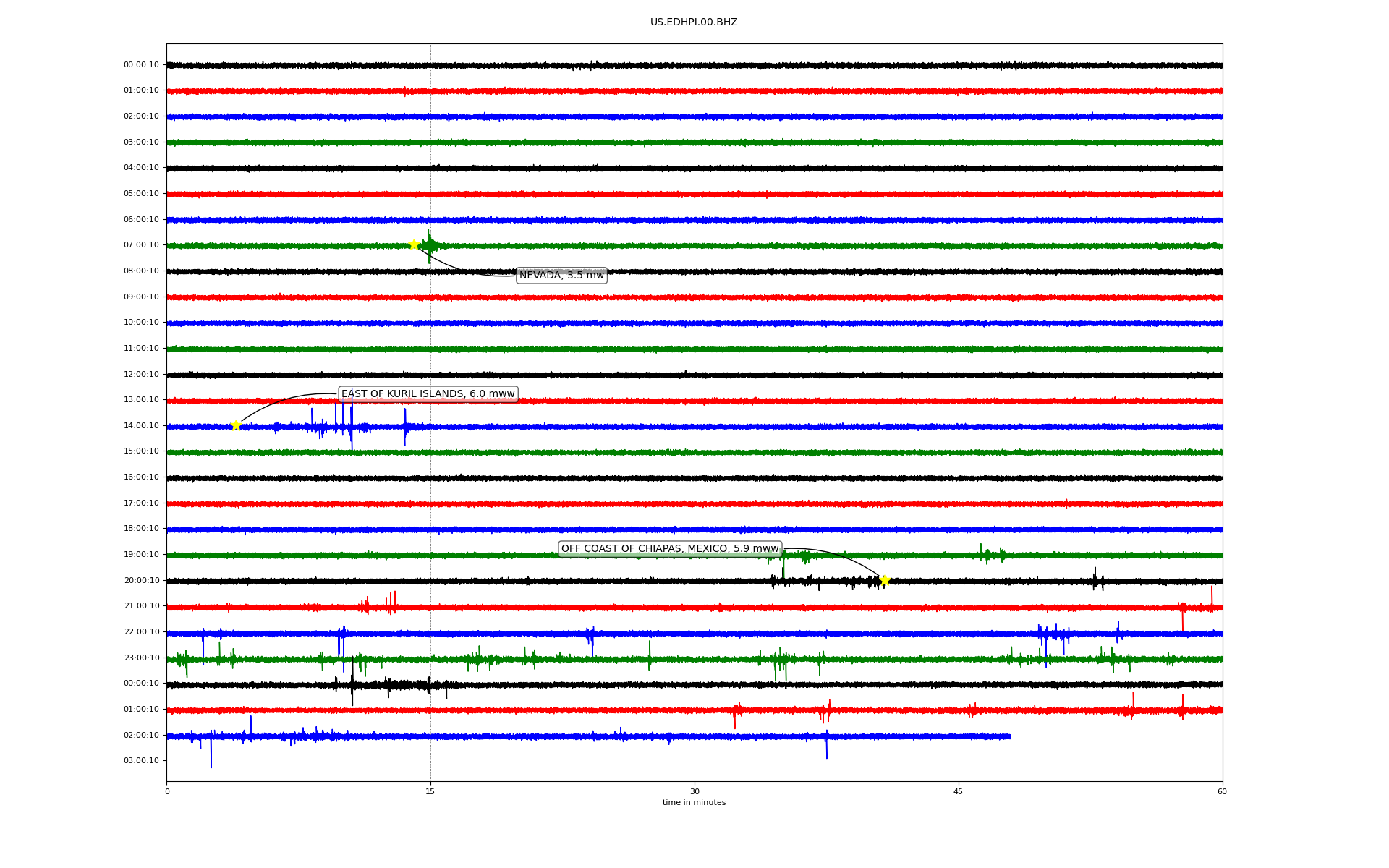Viewport: 1389px width, 868px height.
Task: Click the EAST OF KURIL ISLANDS, 6.0 mww label
Action: click(428, 394)
